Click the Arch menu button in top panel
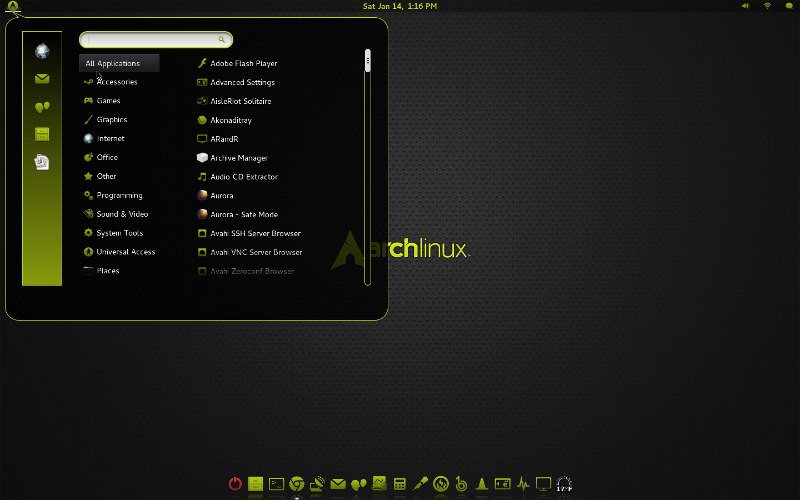Viewport: 800px width, 500px height. coord(13,6)
